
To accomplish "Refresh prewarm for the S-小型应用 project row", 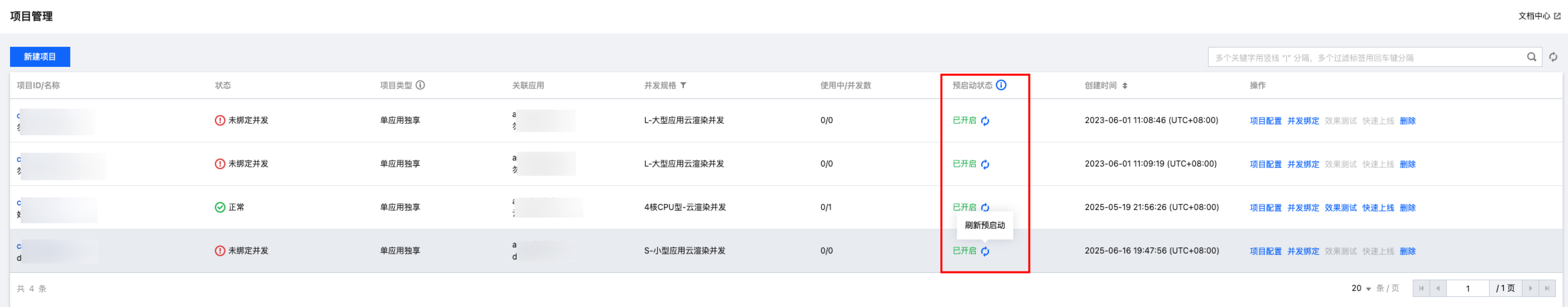I will point(985,251).
